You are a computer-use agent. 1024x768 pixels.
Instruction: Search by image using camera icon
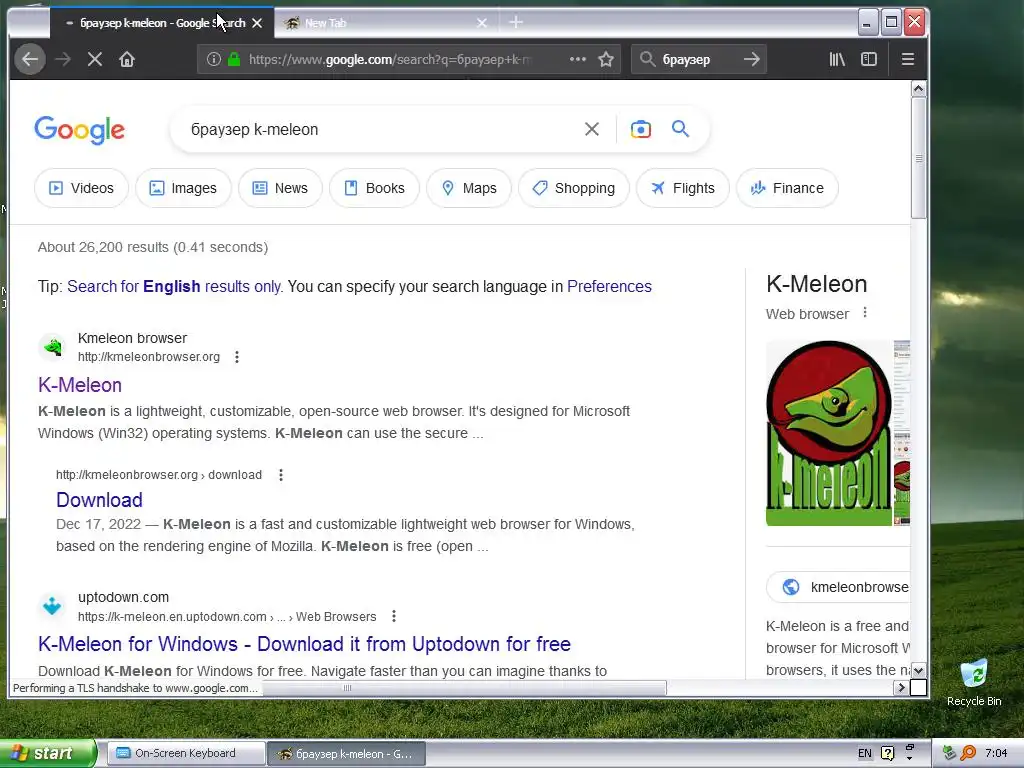(x=641, y=129)
